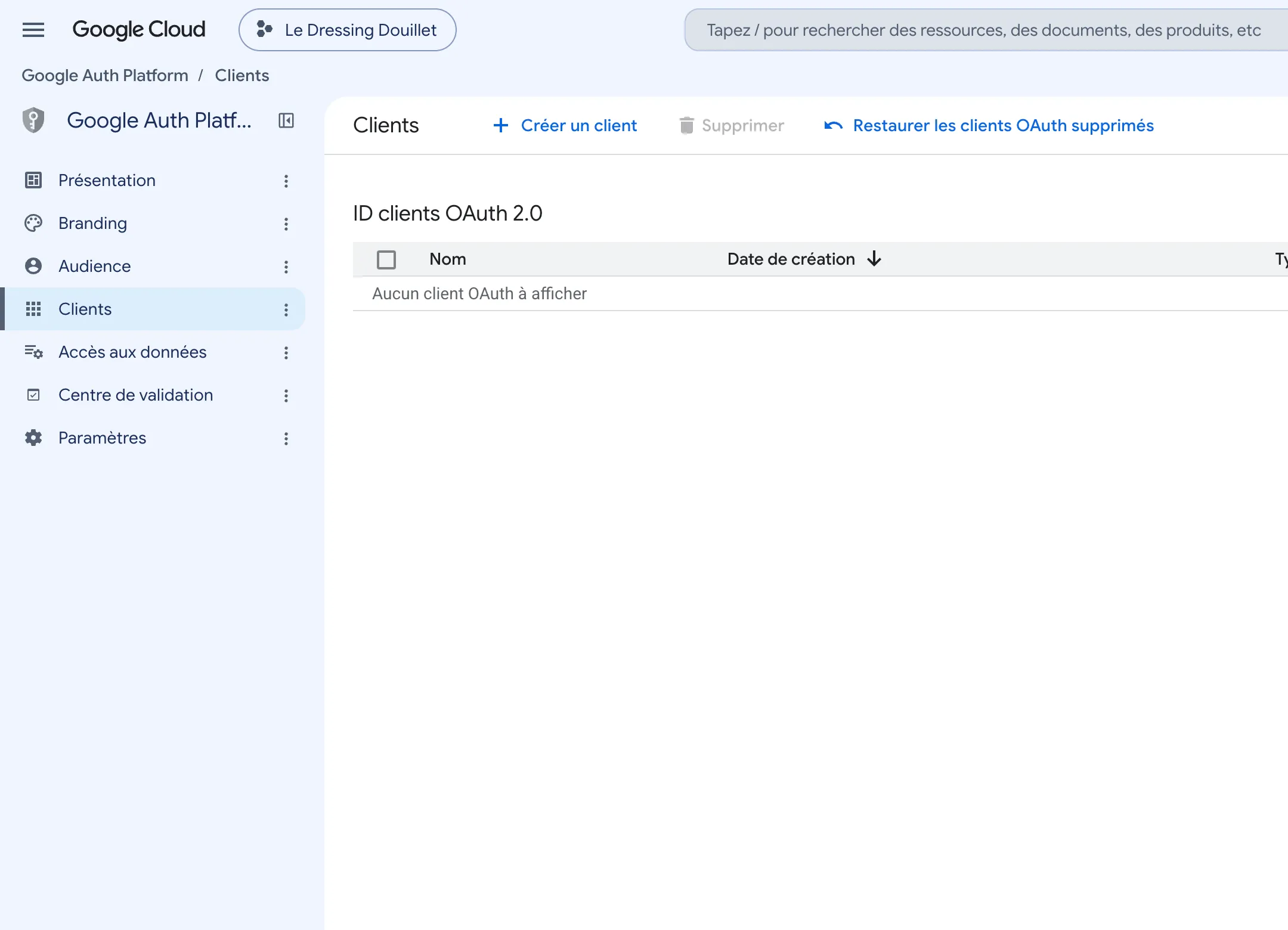Image resolution: width=1288 pixels, height=930 pixels.
Task: Click the Clients page heading
Action: click(x=386, y=125)
